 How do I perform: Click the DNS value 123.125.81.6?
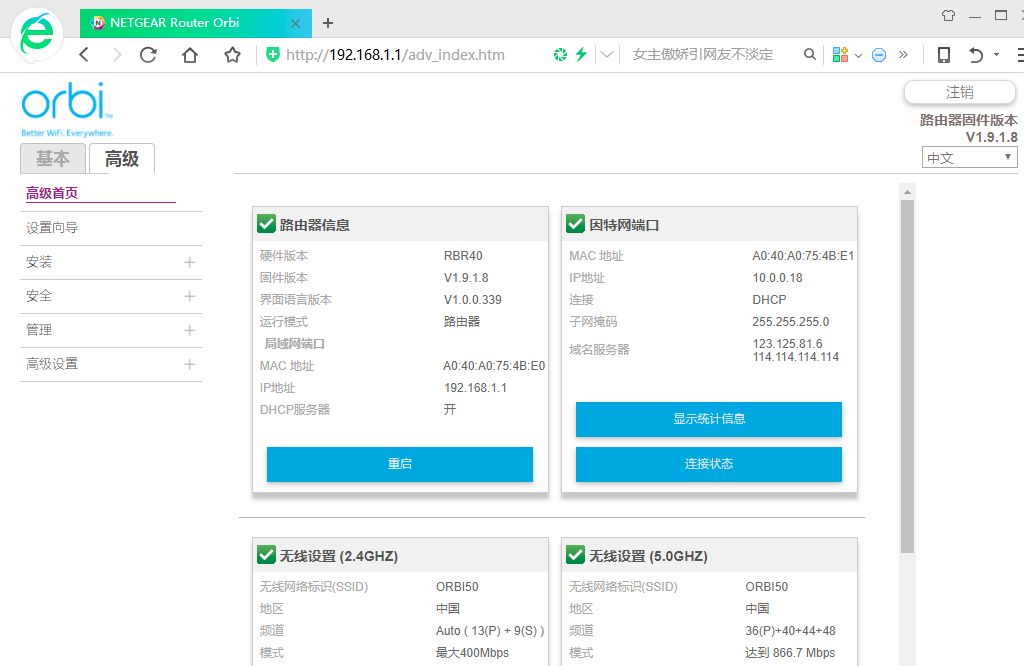[x=787, y=343]
